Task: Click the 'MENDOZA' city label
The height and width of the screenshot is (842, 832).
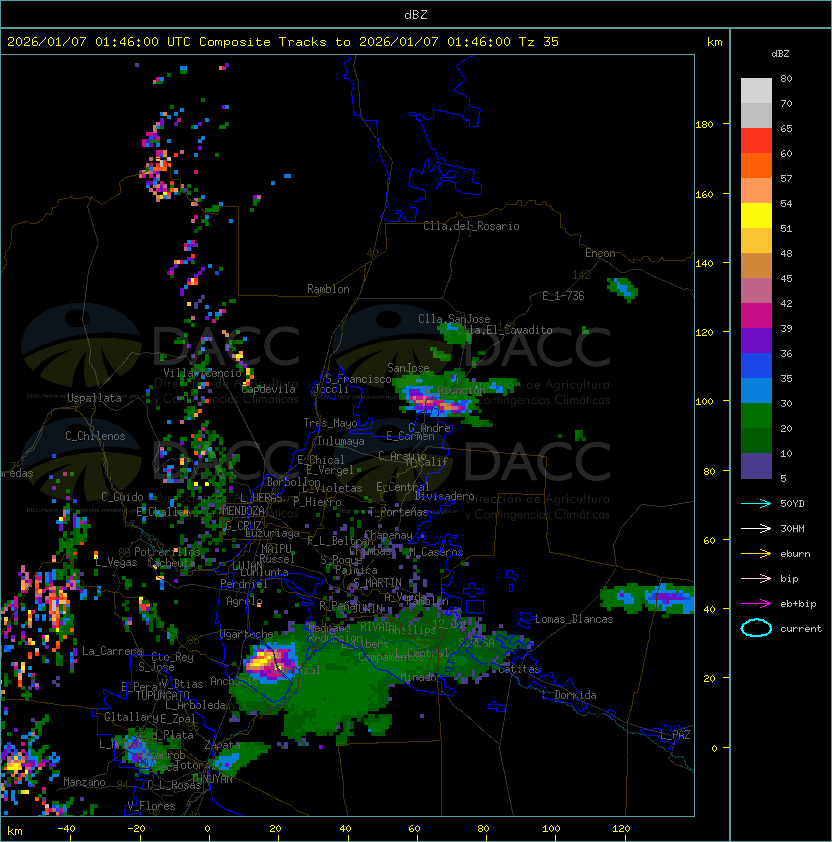Action: (243, 511)
